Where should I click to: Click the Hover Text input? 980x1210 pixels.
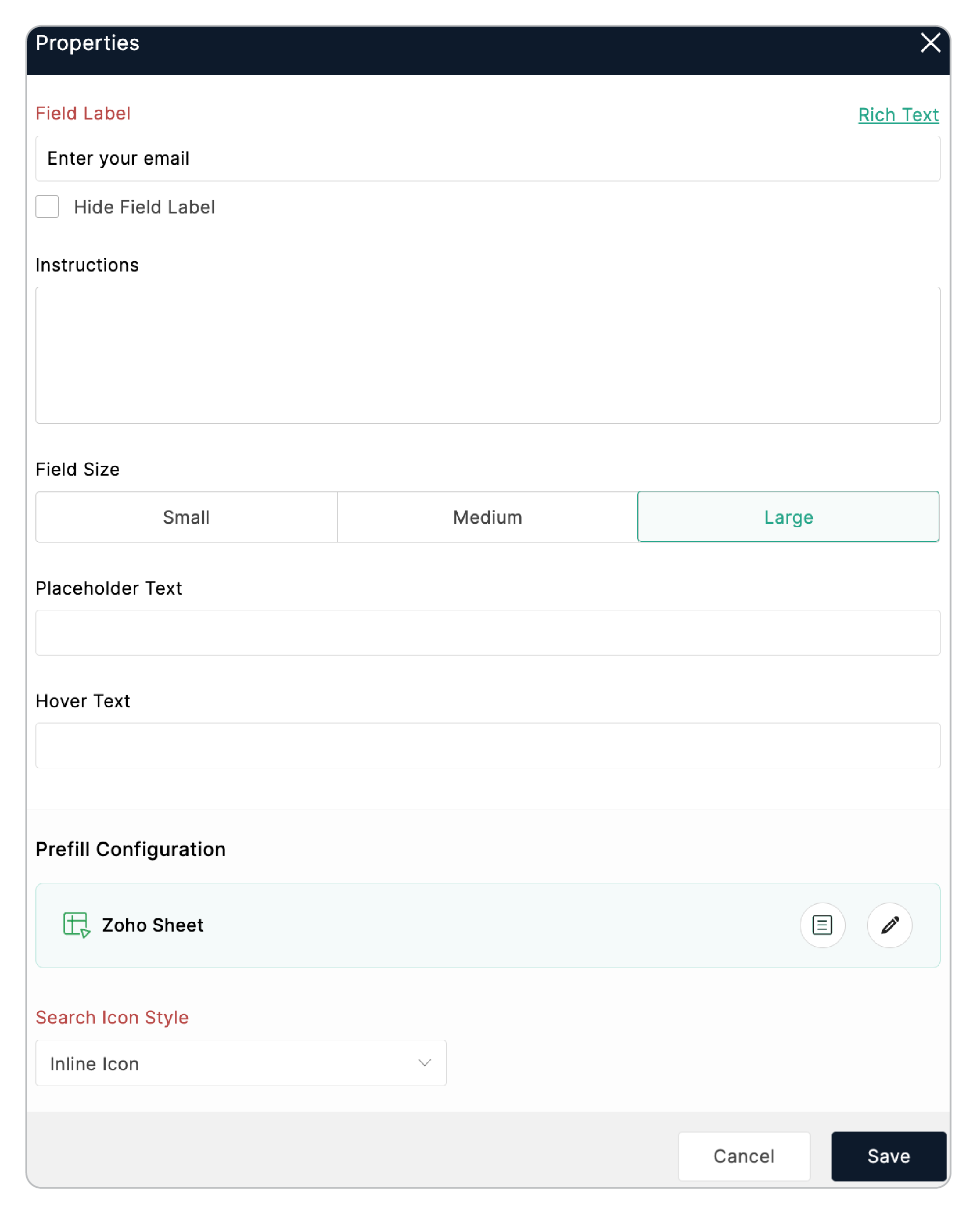[x=488, y=745]
